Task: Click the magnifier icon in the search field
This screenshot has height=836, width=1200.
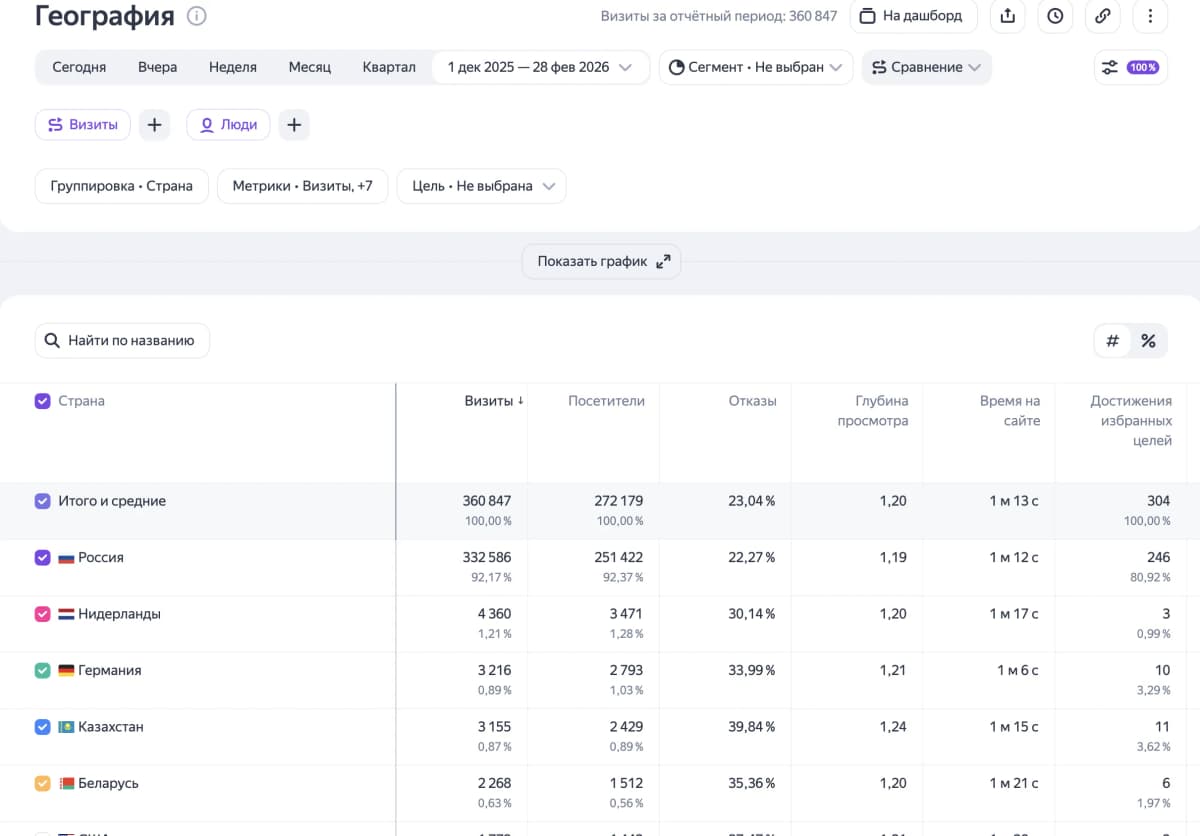Action: coord(52,340)
